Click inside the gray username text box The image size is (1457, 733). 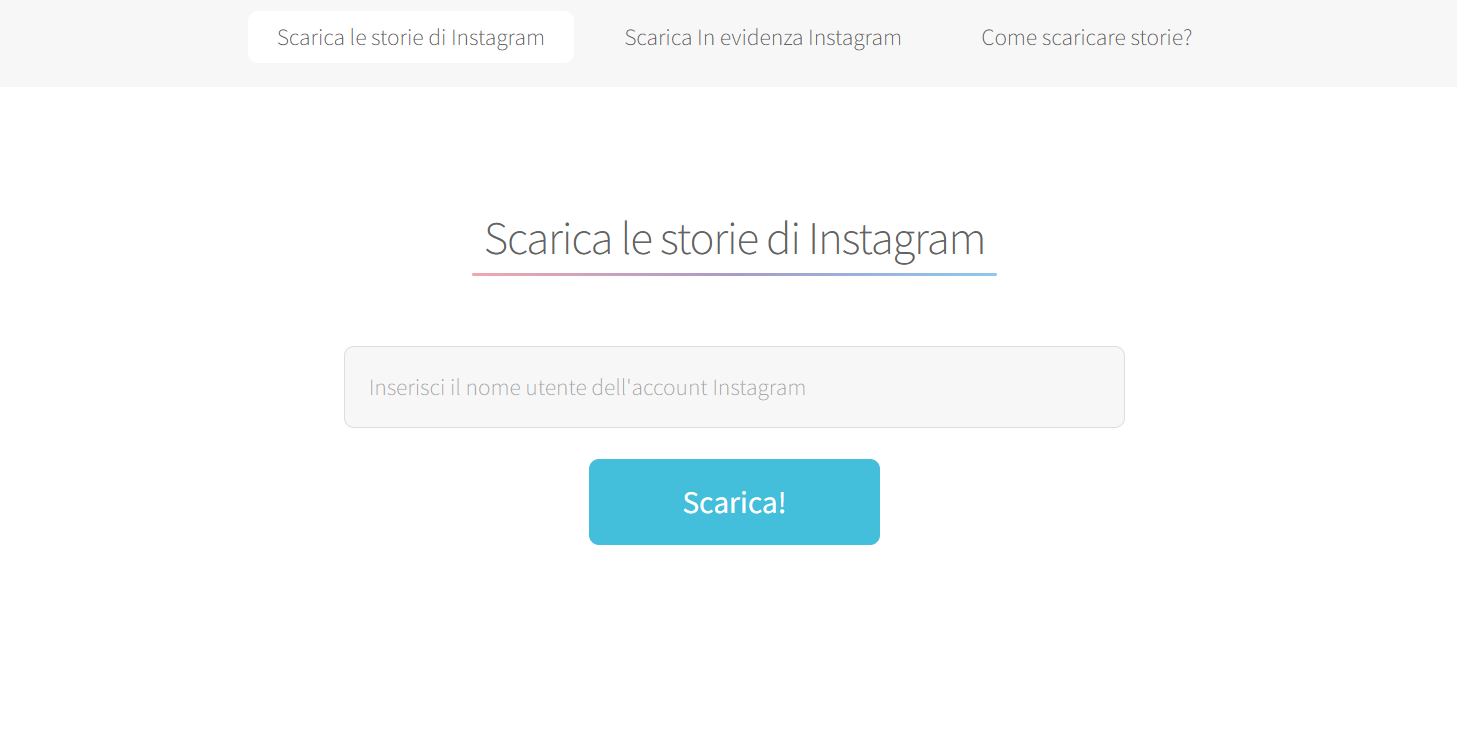[734, 387]
